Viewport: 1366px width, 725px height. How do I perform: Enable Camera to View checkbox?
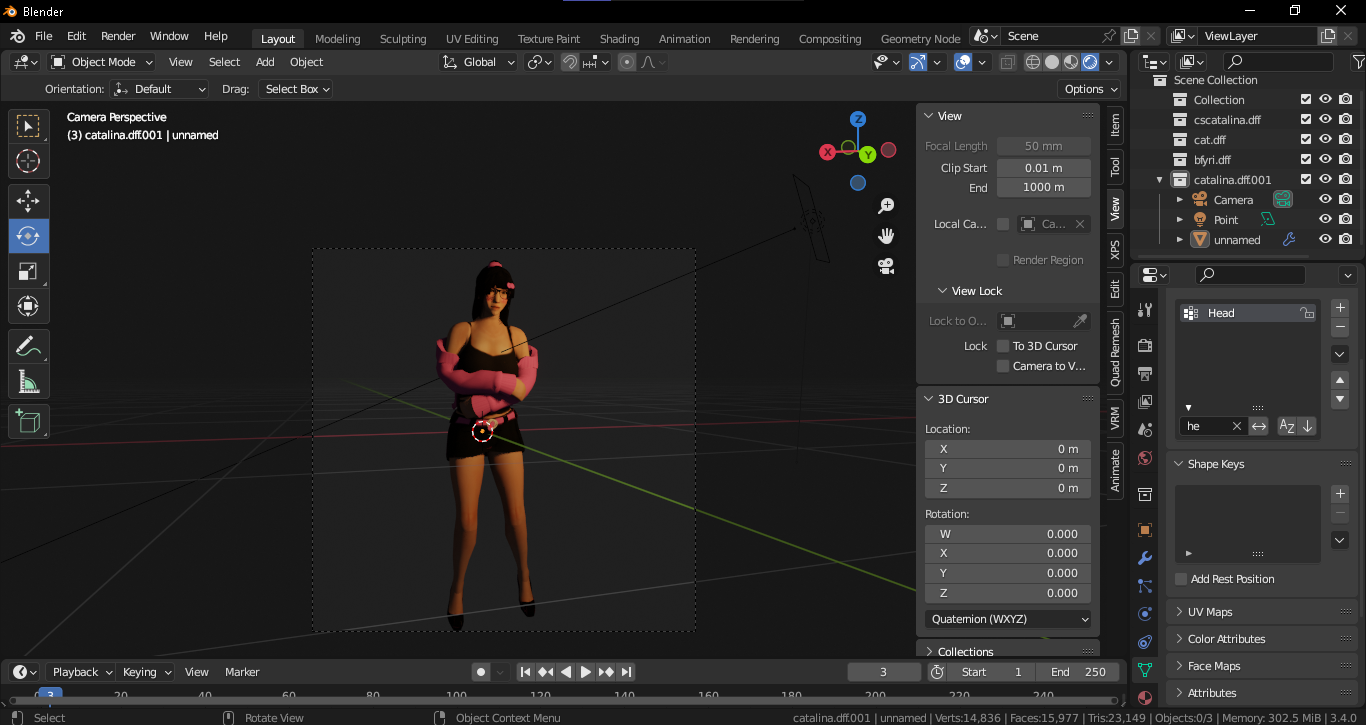coord(1003,366)
